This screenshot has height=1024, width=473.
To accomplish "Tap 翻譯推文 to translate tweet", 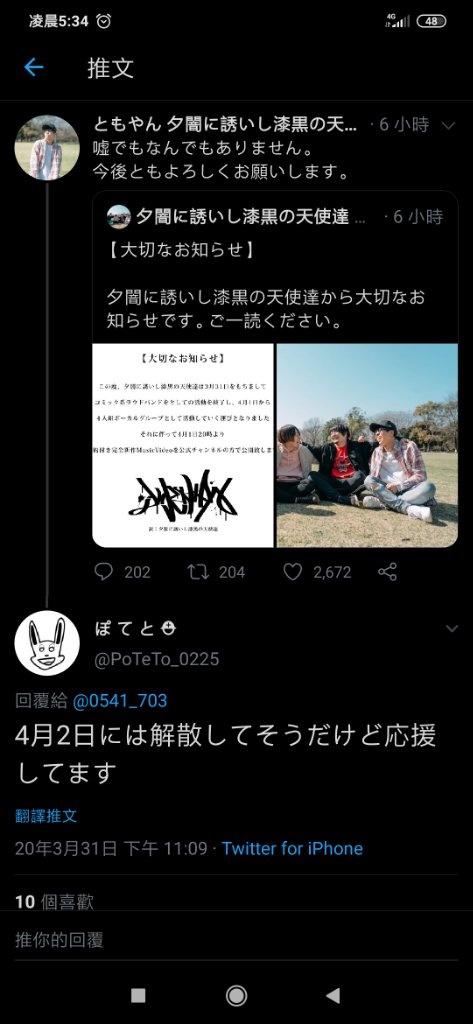I will 46,816.
